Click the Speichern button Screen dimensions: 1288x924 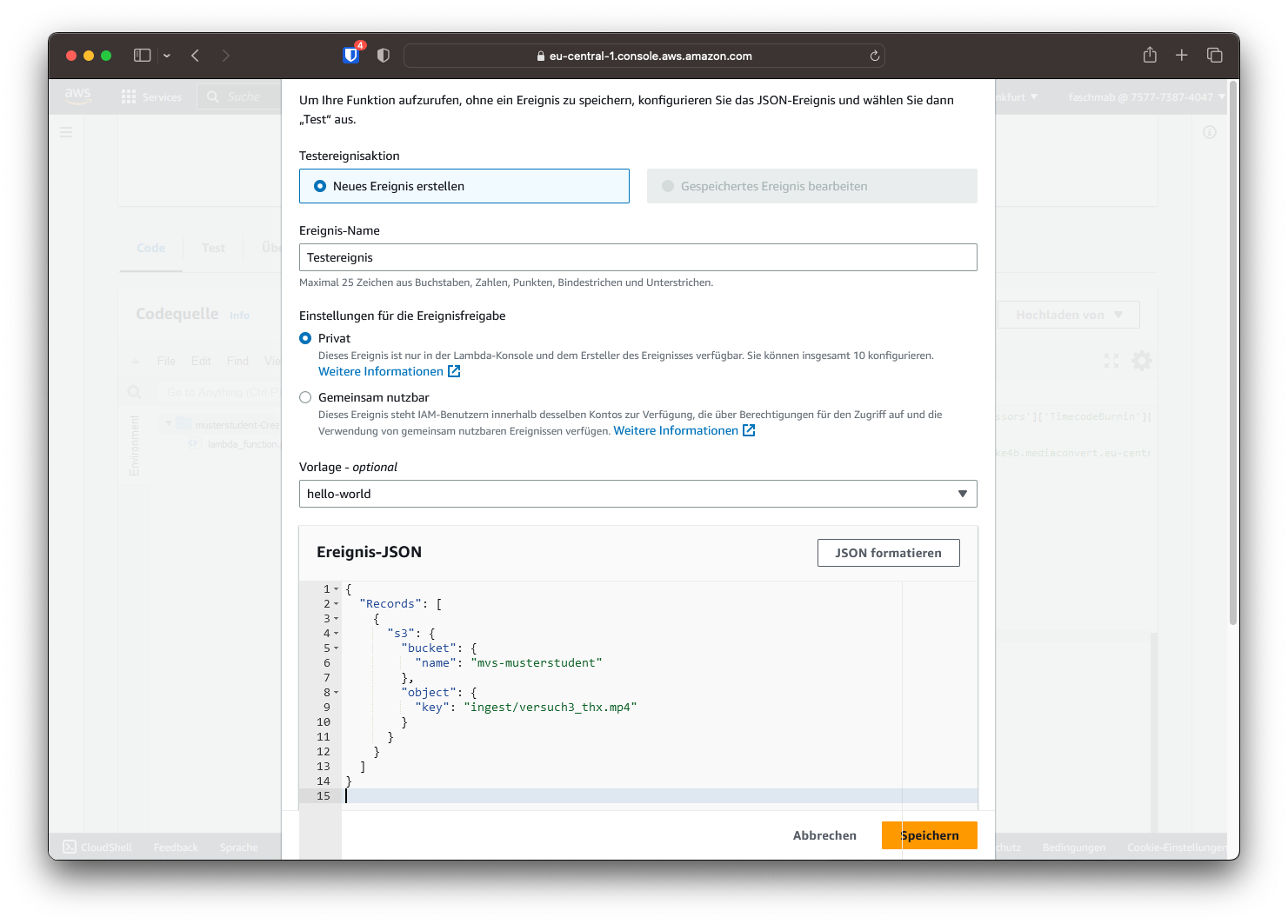pyautogui.click(x=930, y=835)
